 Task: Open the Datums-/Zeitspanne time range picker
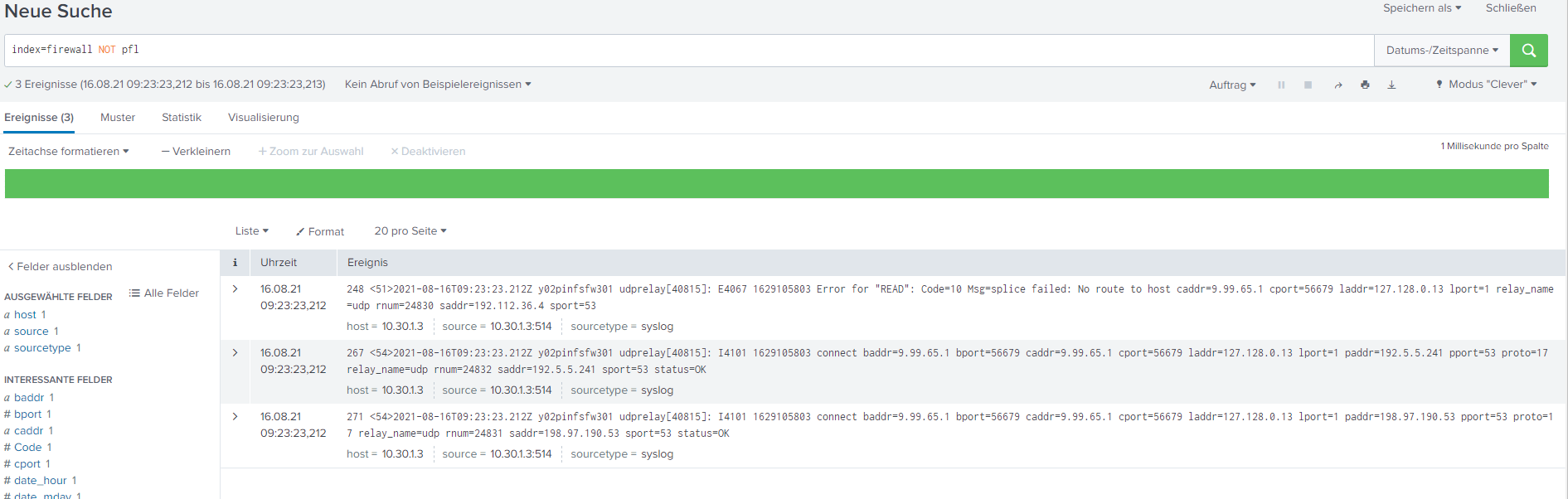tap(1441, 51)
